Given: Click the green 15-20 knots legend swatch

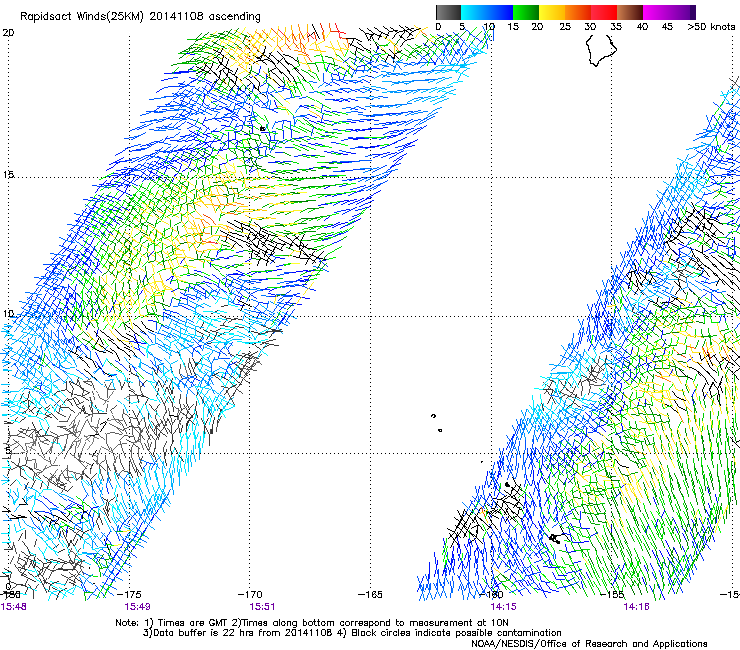Looking at the screenshot, I should pos(526,12).
